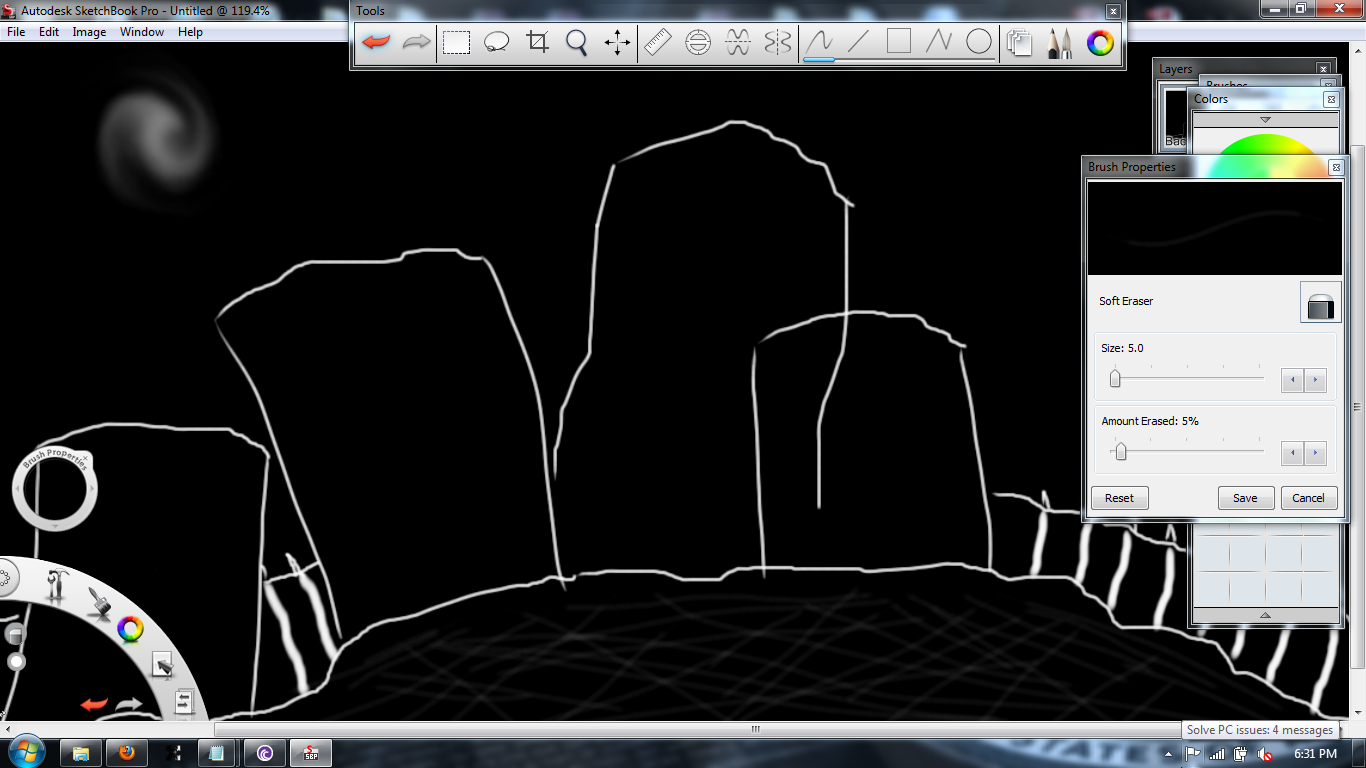This screenshot has height=768, width=1366.
Task: Click the lagoon gray redo arrow
Action: pyautogui.click(x=129, y=704)
